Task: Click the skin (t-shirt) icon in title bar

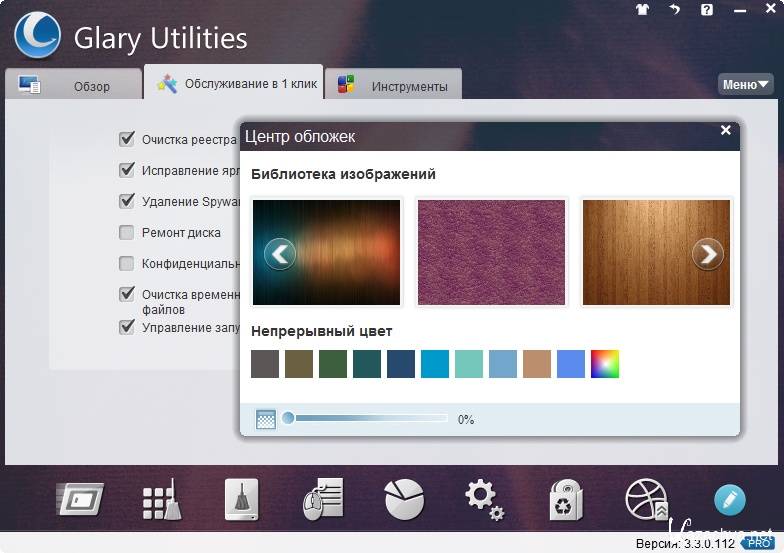Action: coord(642,10)
